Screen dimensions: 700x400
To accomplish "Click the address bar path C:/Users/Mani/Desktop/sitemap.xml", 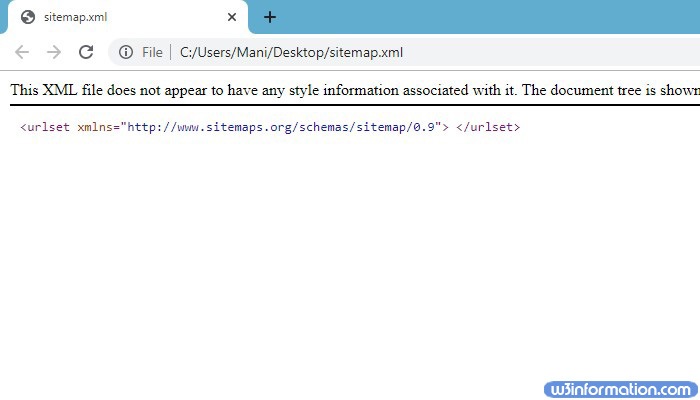I will [291, 52].
